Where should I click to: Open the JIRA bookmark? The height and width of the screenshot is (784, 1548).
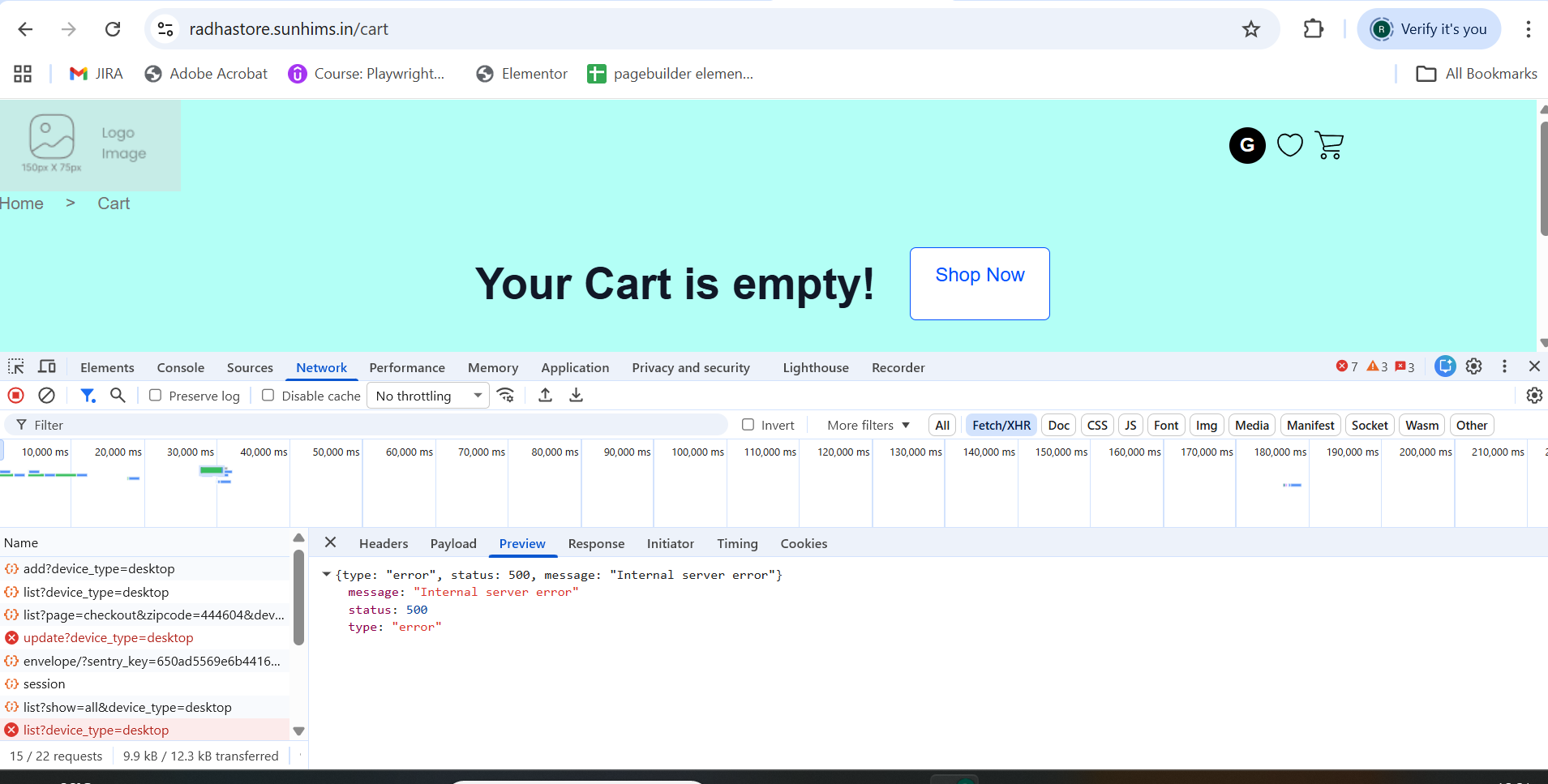[96, 74]
